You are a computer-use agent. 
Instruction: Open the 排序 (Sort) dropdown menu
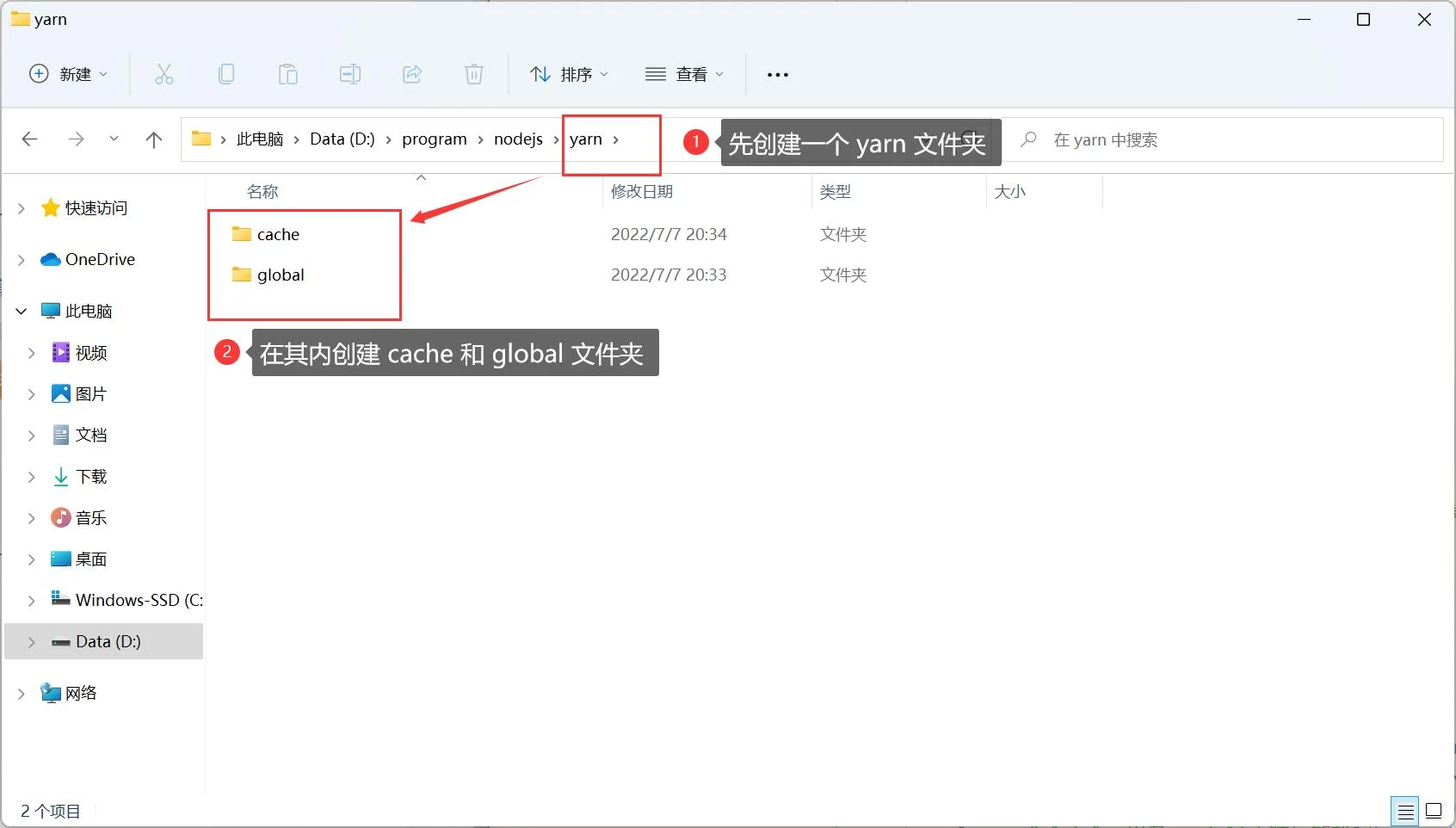pos(569,75)
